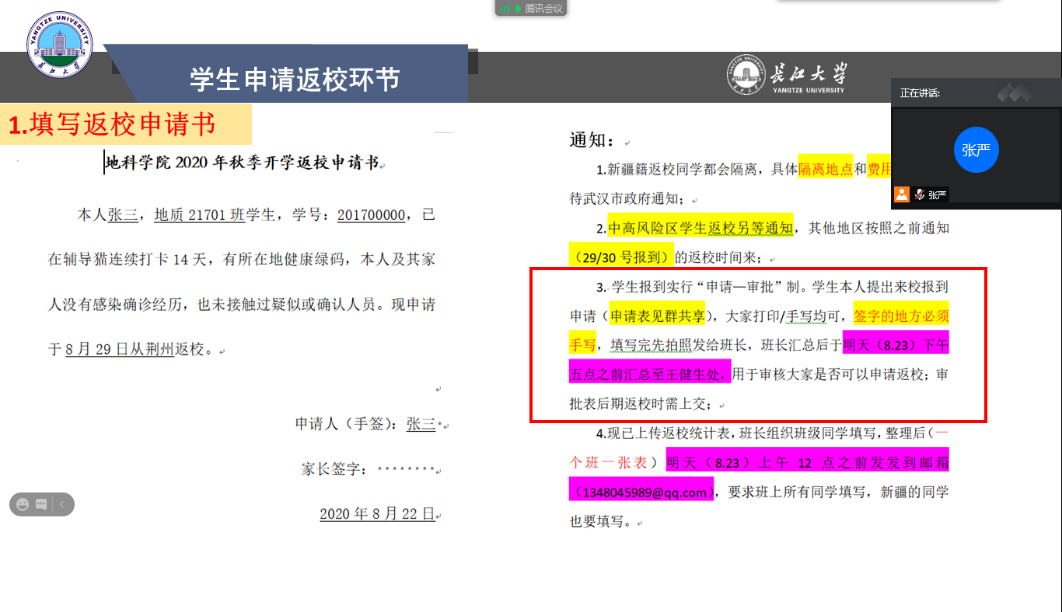Toggle the muted microphone icon for 张严
This screenshot has width=1062, height=612.
[917, 194]
